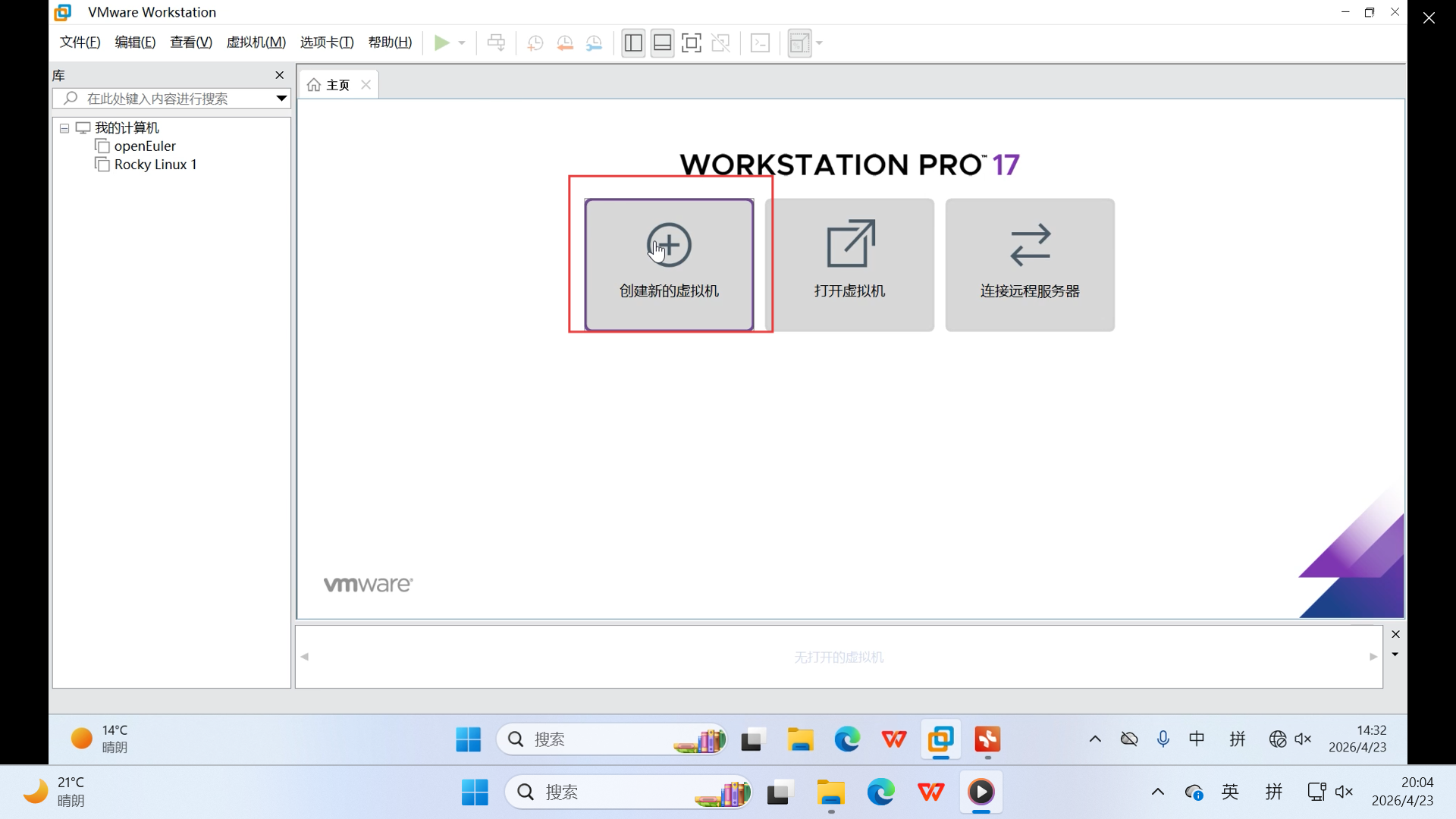Click the Unity mode toolbar icon
This screenshot has width=1456, height=819.
720,43
